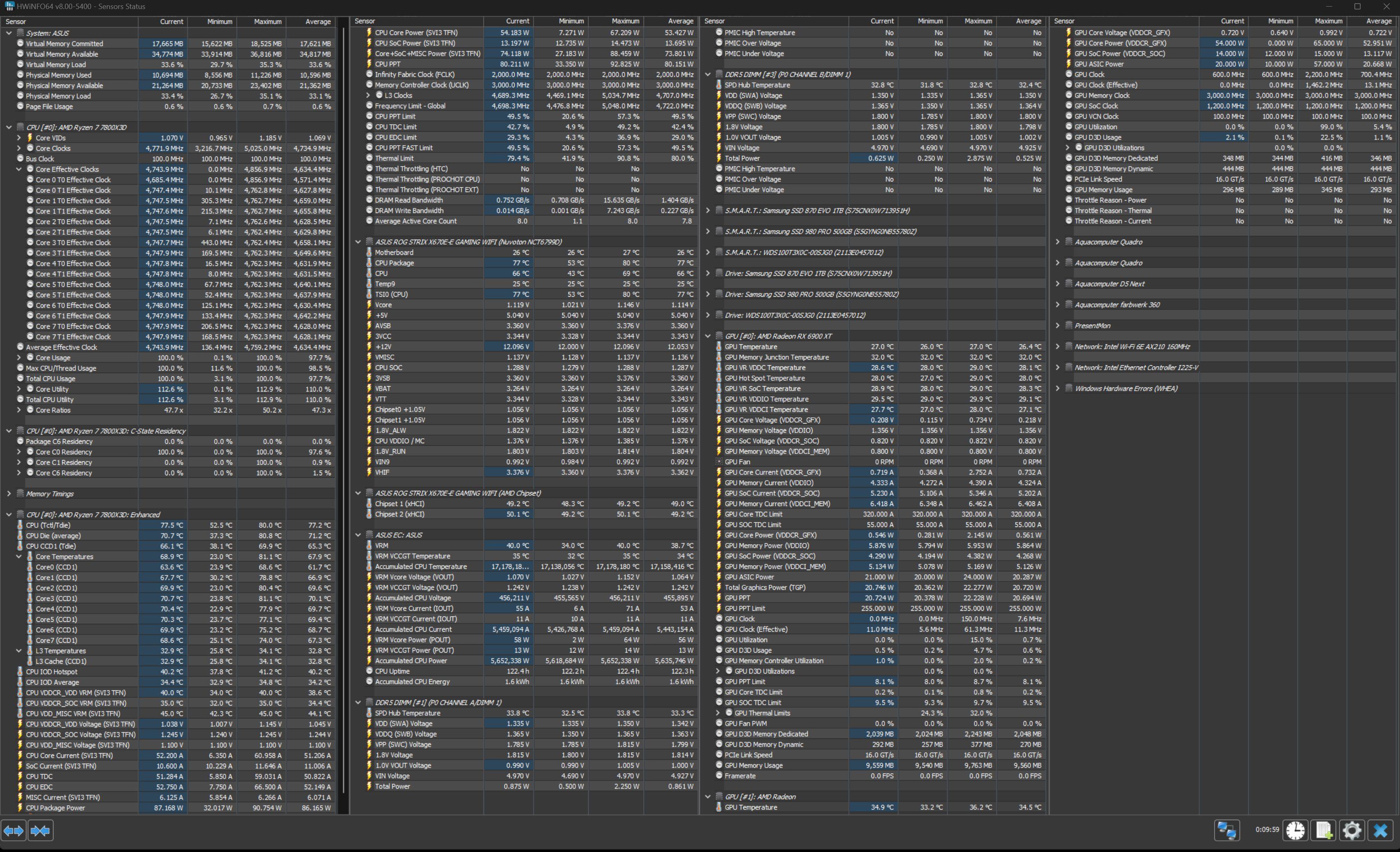
Task: Click the CPU (Tctl/Tdie) thermometer icon
Action: point(20,525)
